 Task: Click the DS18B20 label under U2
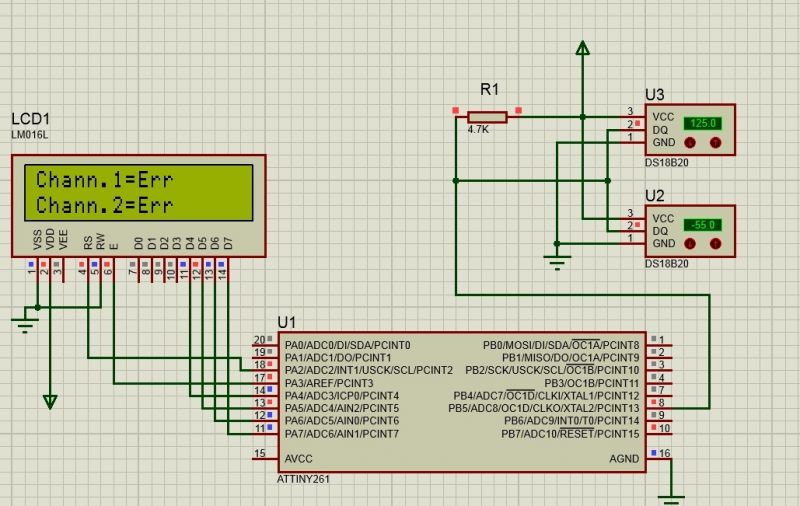point(667,263)
